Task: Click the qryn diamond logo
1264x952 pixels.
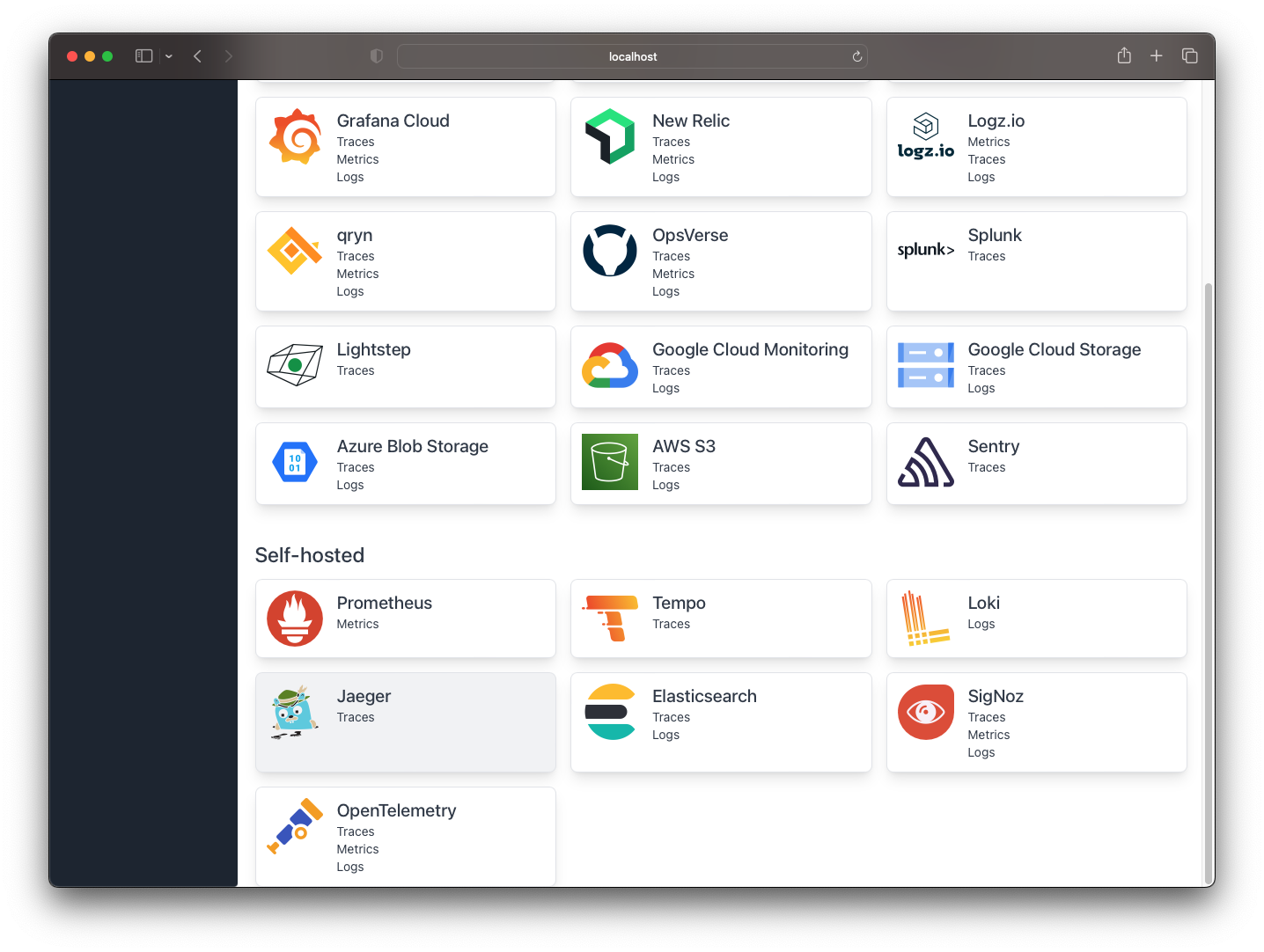Action: (295, 251)
